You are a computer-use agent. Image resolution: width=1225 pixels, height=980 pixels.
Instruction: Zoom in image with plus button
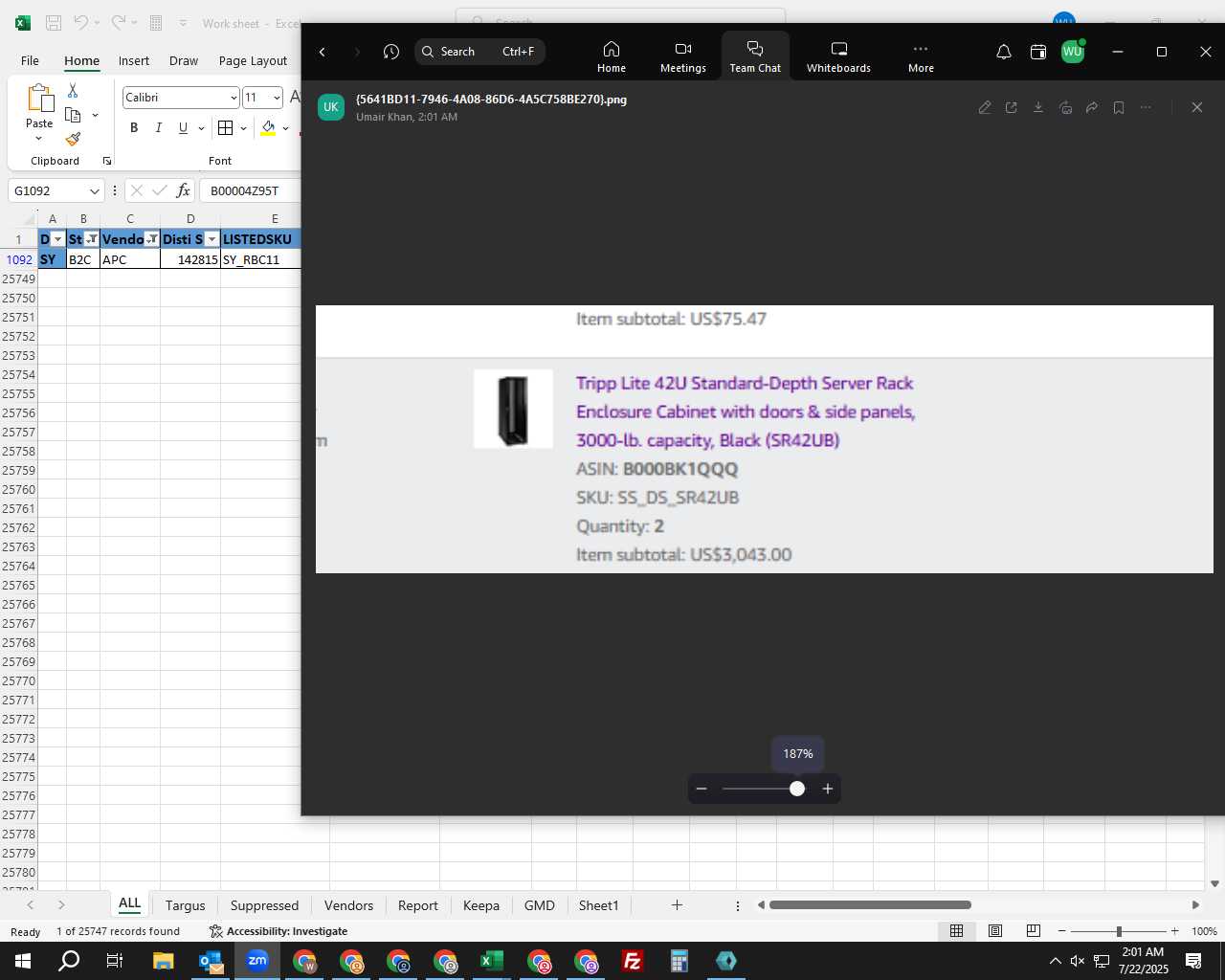pyautogui.click(x=828, y=789)
